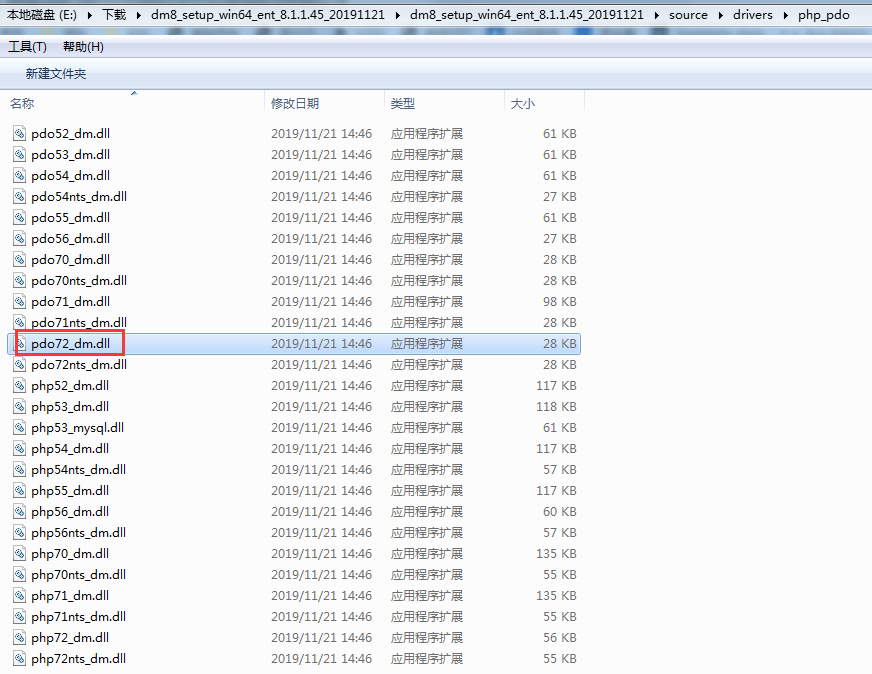Click the pdo71nts_dm.dll file icon
The height and width of the screenshot is (674, 872).
[x=19, y=323]
